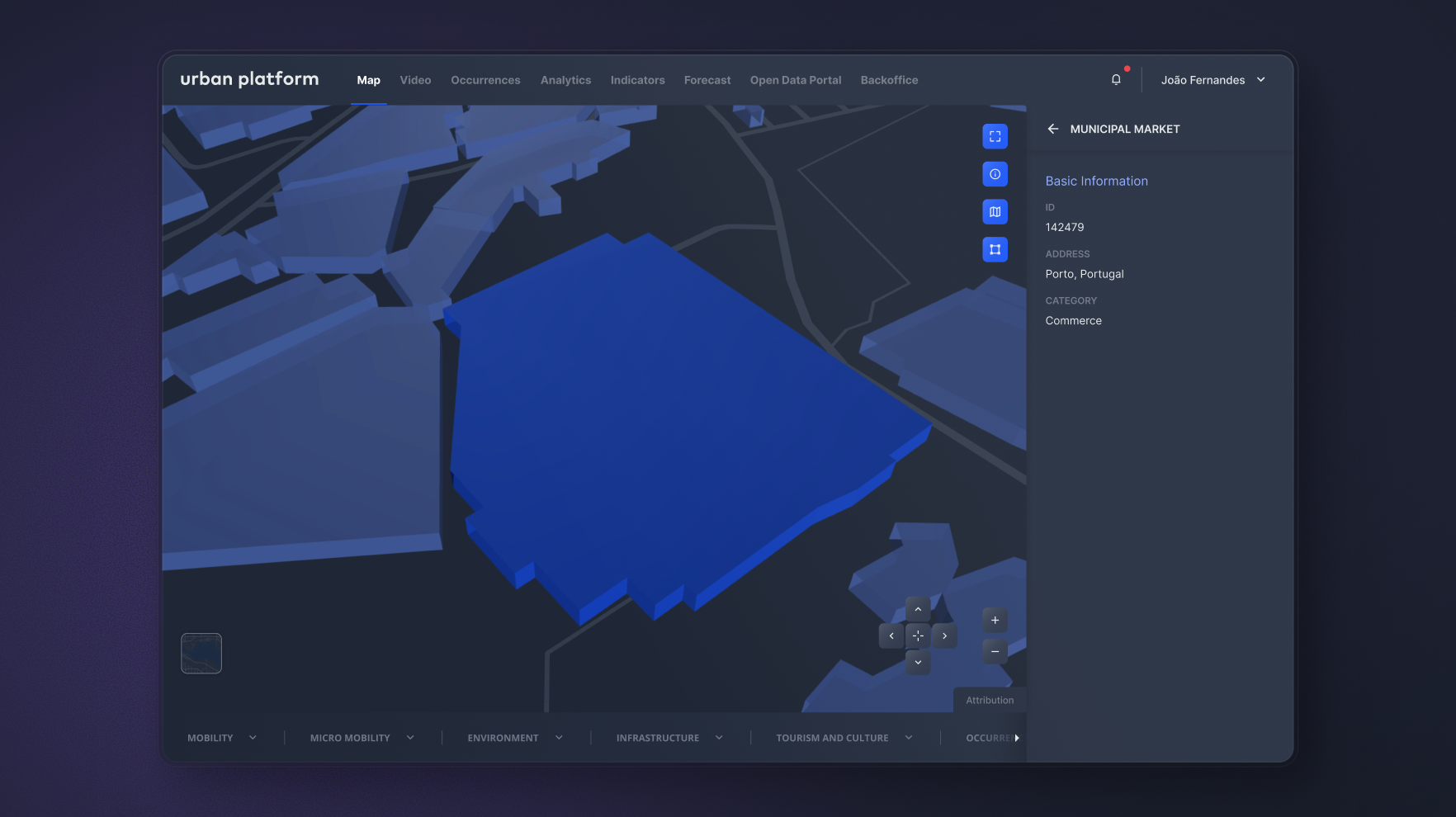Click the minimap thumbnail
The width and height of the screenshot is (1456, 817).
(201, 654)
